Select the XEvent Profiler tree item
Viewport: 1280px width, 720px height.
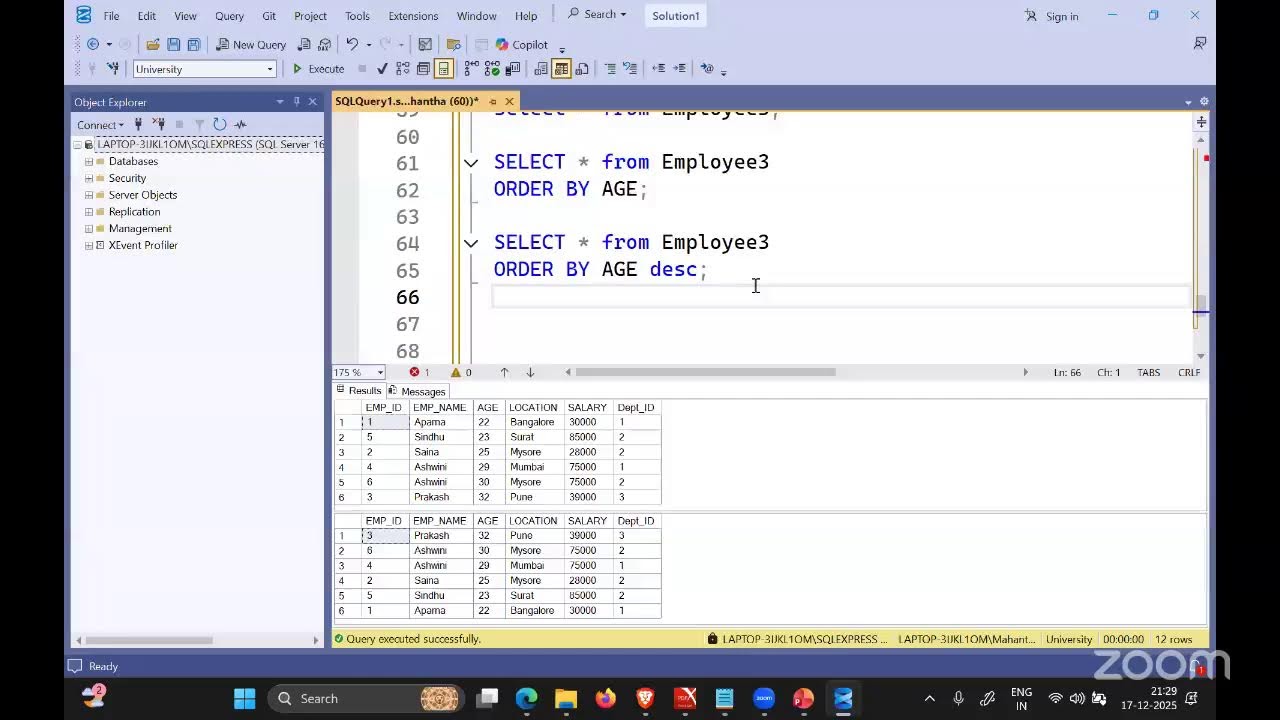[143, 245]
